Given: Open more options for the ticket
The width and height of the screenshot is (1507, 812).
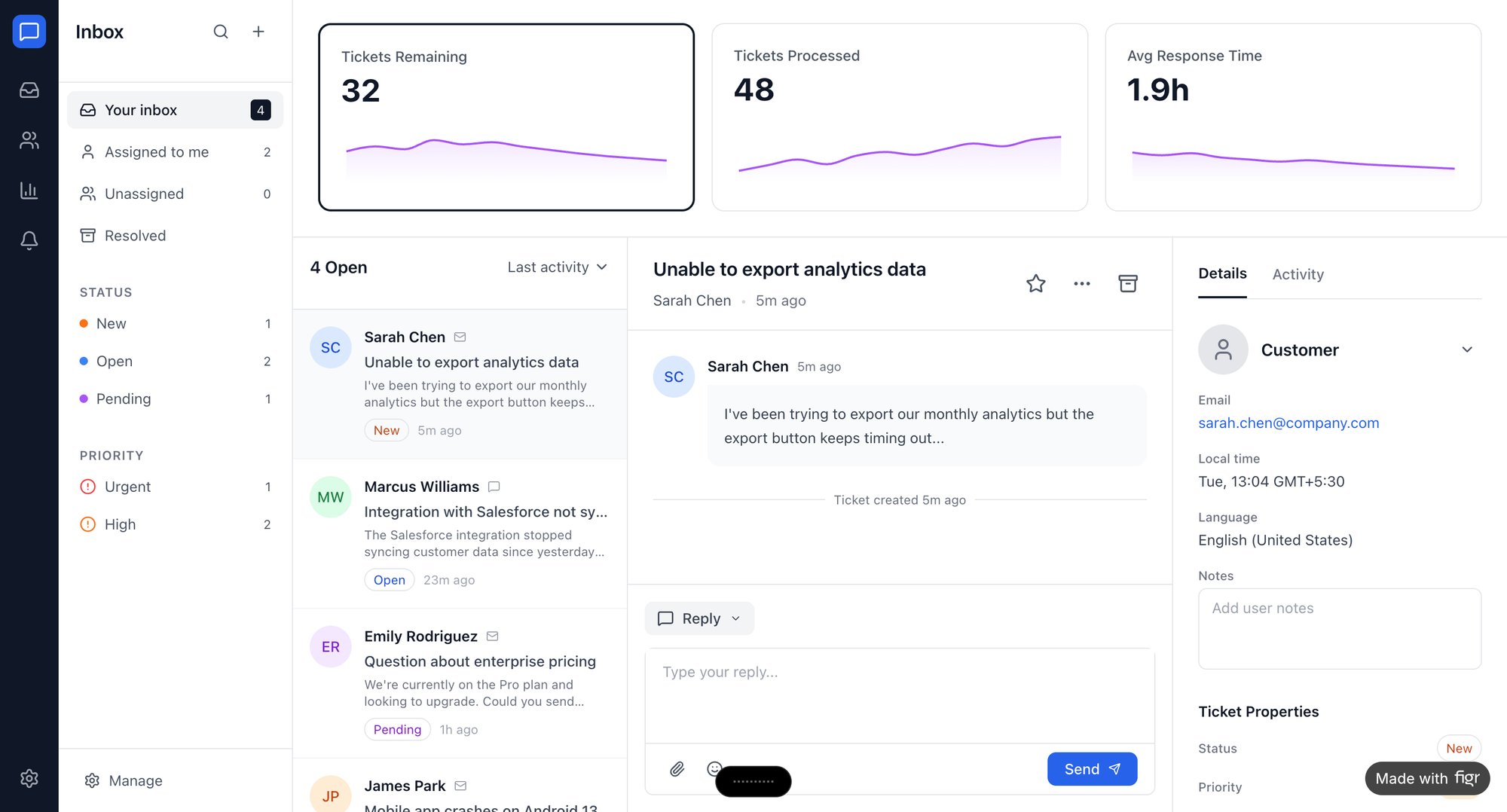Looking at the screenshot, I should tap(1082, 284).
